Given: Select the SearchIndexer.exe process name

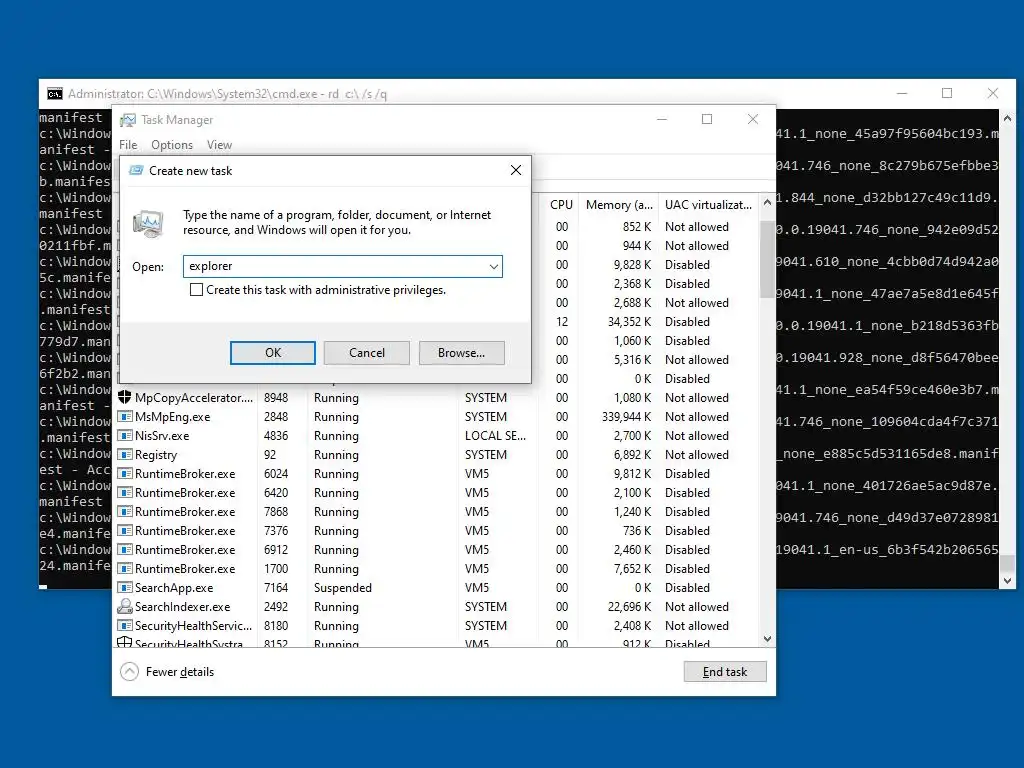Looking at the screenshot, I should (182, 606).
